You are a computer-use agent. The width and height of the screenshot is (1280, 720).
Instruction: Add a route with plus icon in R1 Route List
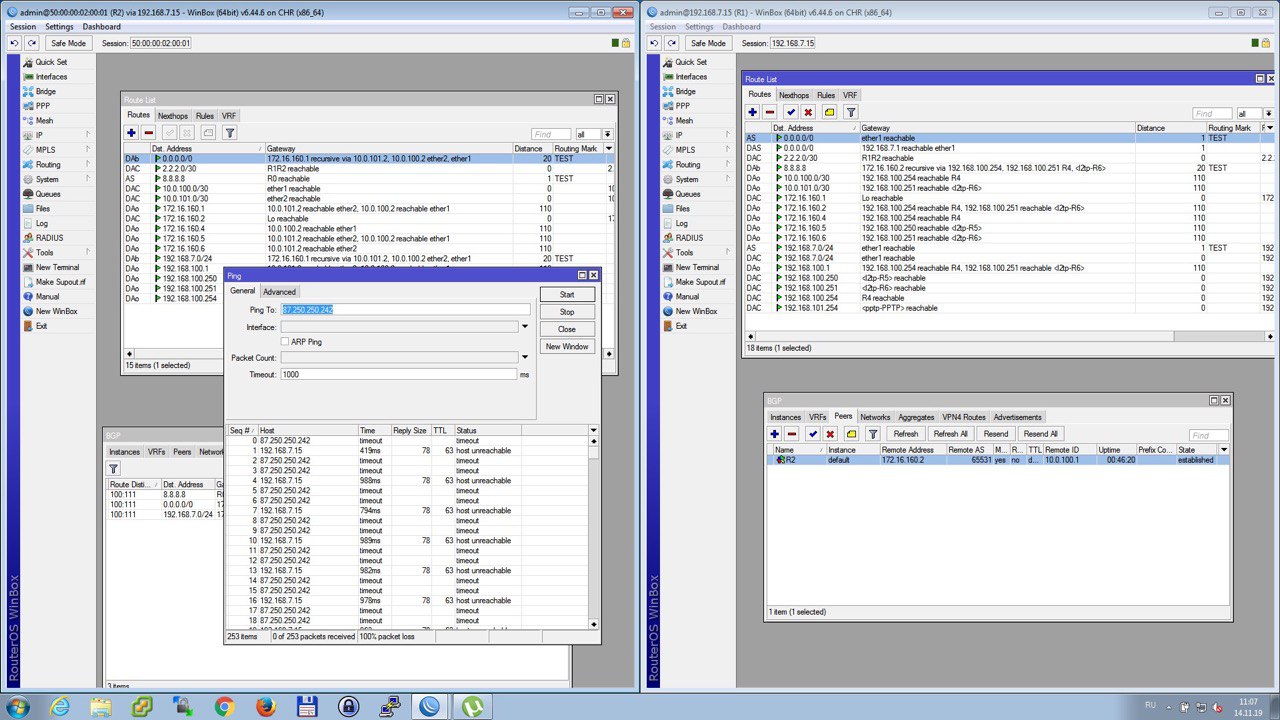pyautogui.click(x=754, y=112)
